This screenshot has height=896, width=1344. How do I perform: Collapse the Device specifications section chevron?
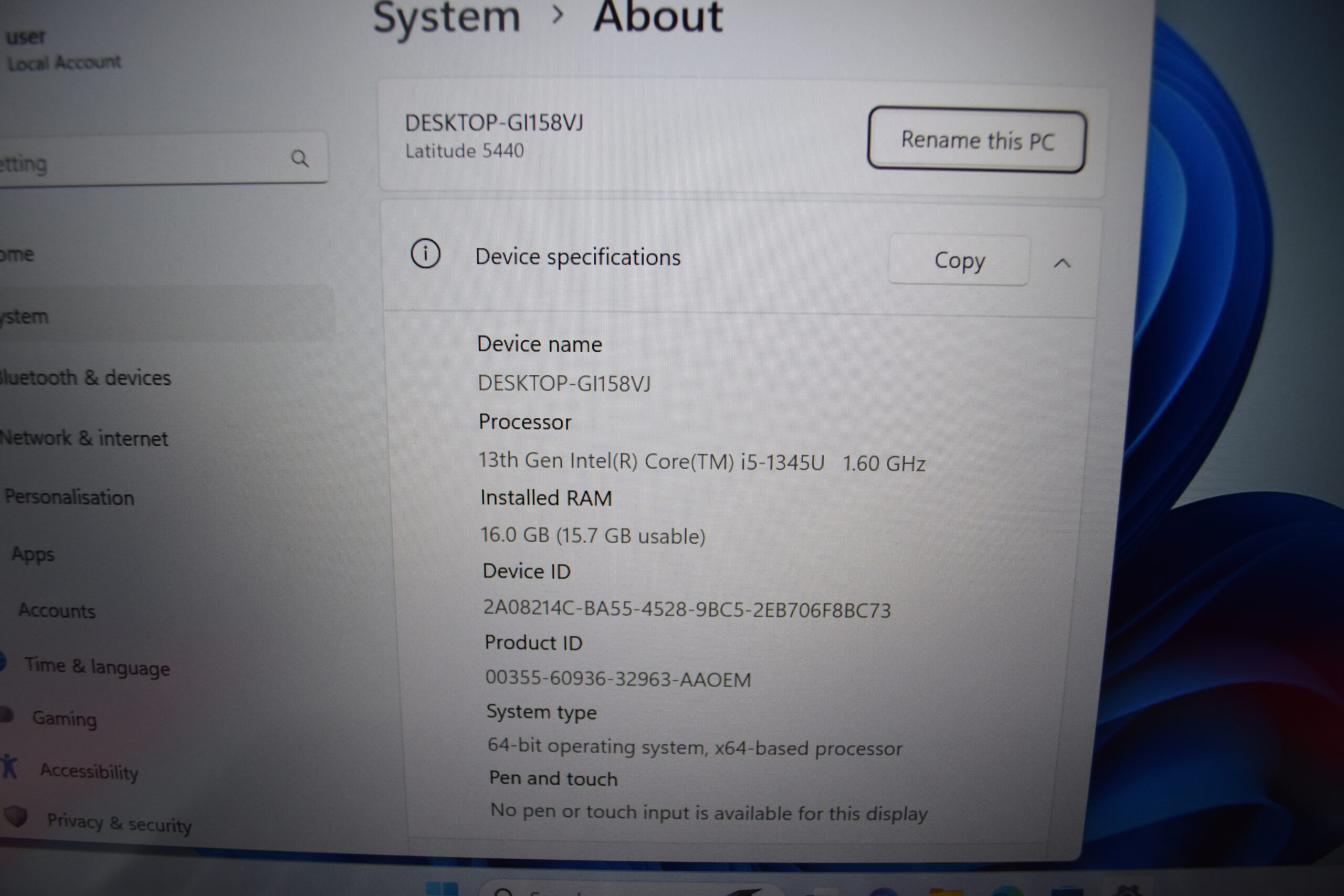[x=1062, y=263]
